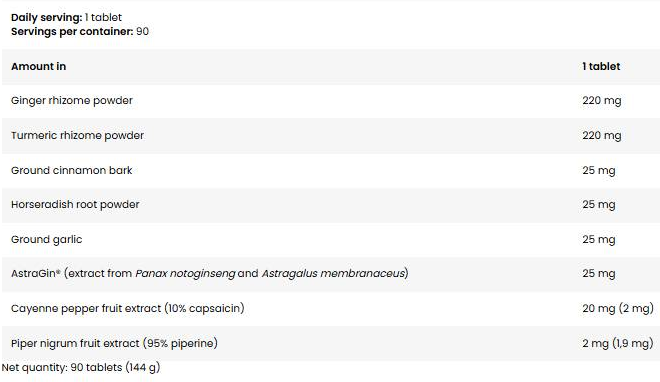Select the Ground cinnamon bark row
The image size is (660, 382).
tap(331, 170)
